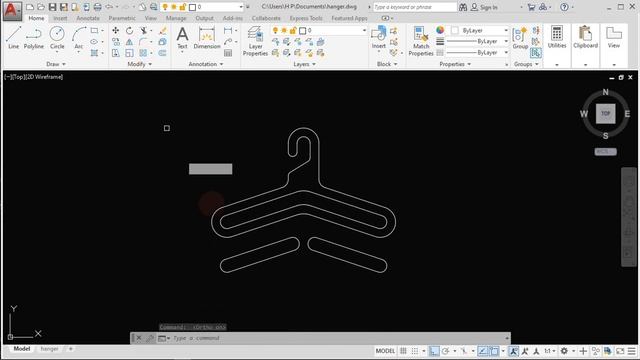This screenshot has height=360, width=640.
Task: Expand the Annotation panel
Action: [206, 64]
